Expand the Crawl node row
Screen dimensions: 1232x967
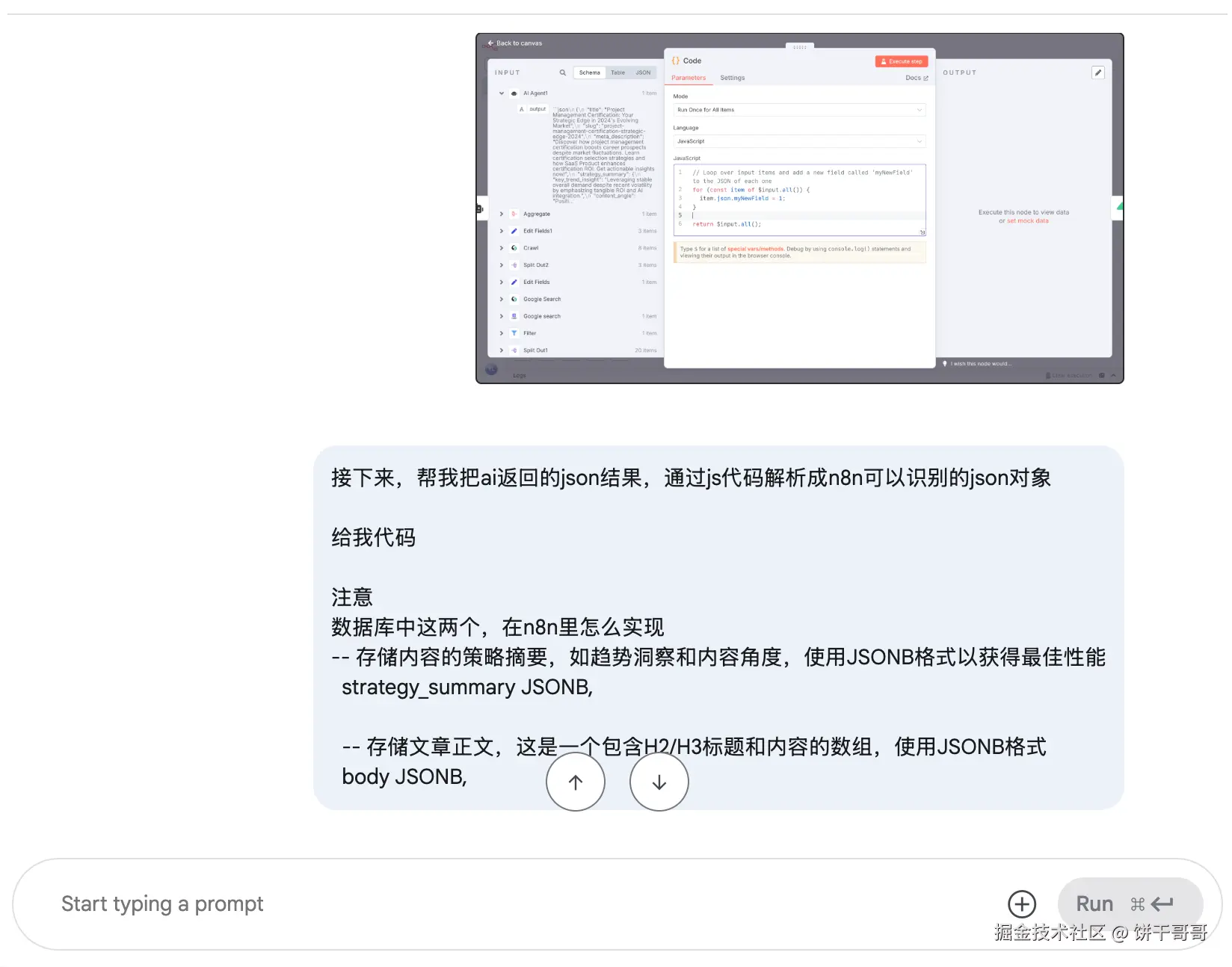(502, 248)
